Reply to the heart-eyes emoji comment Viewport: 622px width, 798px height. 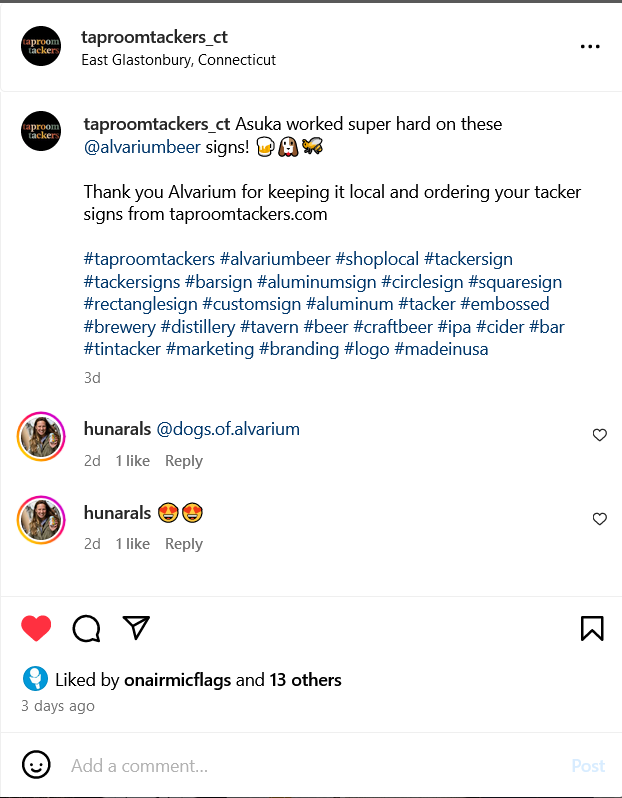click(184, 544)
